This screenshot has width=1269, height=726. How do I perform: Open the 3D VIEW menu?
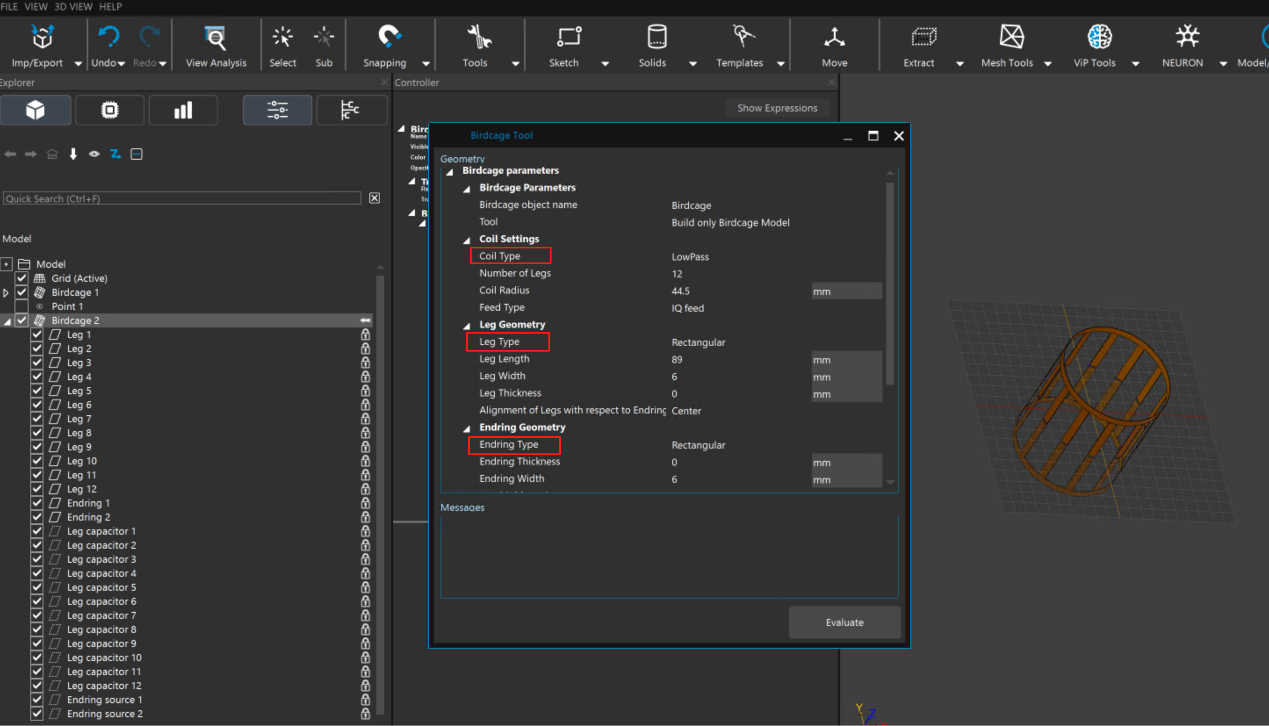[x=74, y=6]
